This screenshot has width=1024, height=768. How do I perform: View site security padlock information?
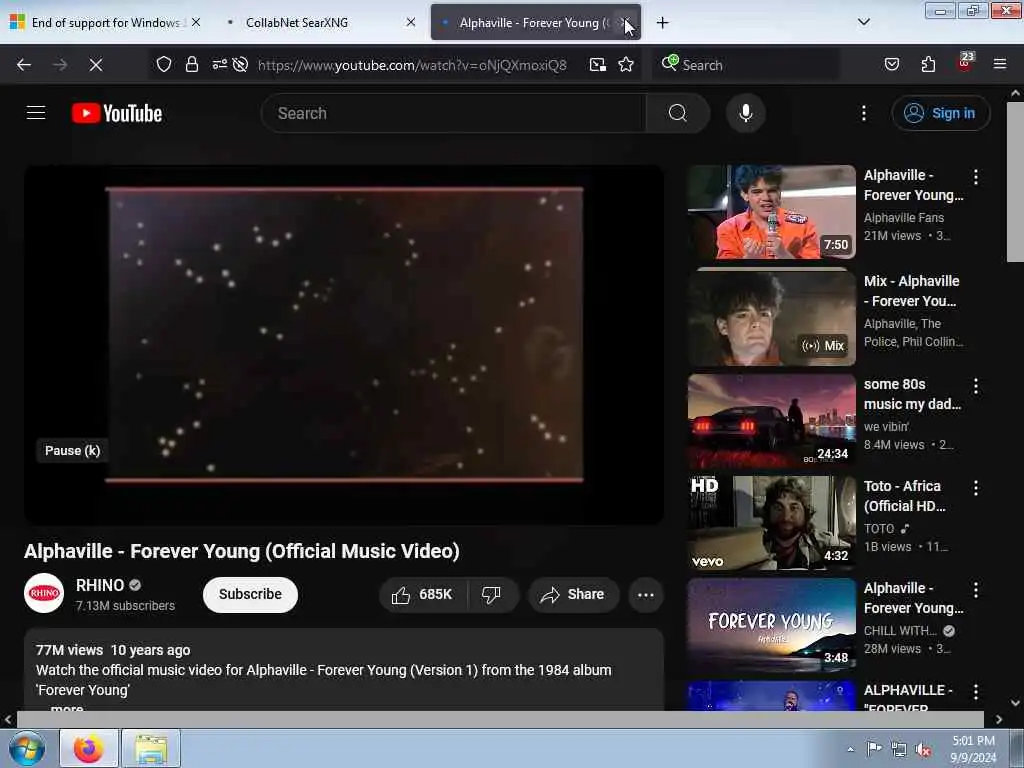click(191, 65)
